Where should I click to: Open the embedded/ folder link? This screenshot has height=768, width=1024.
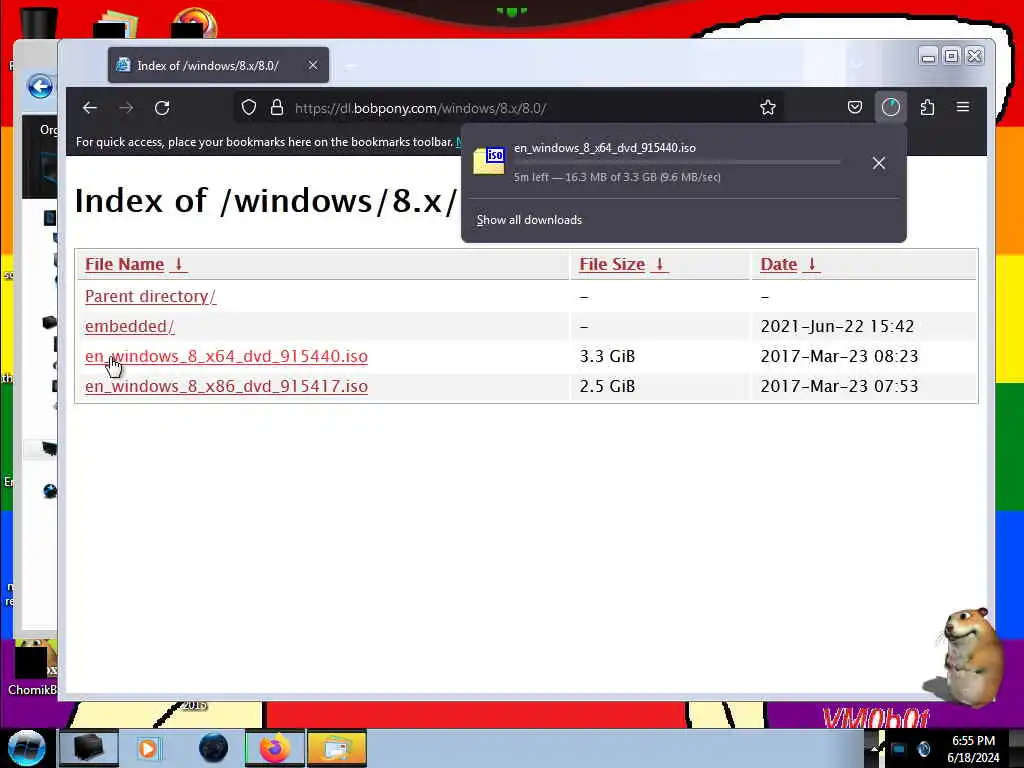(129, 327)
